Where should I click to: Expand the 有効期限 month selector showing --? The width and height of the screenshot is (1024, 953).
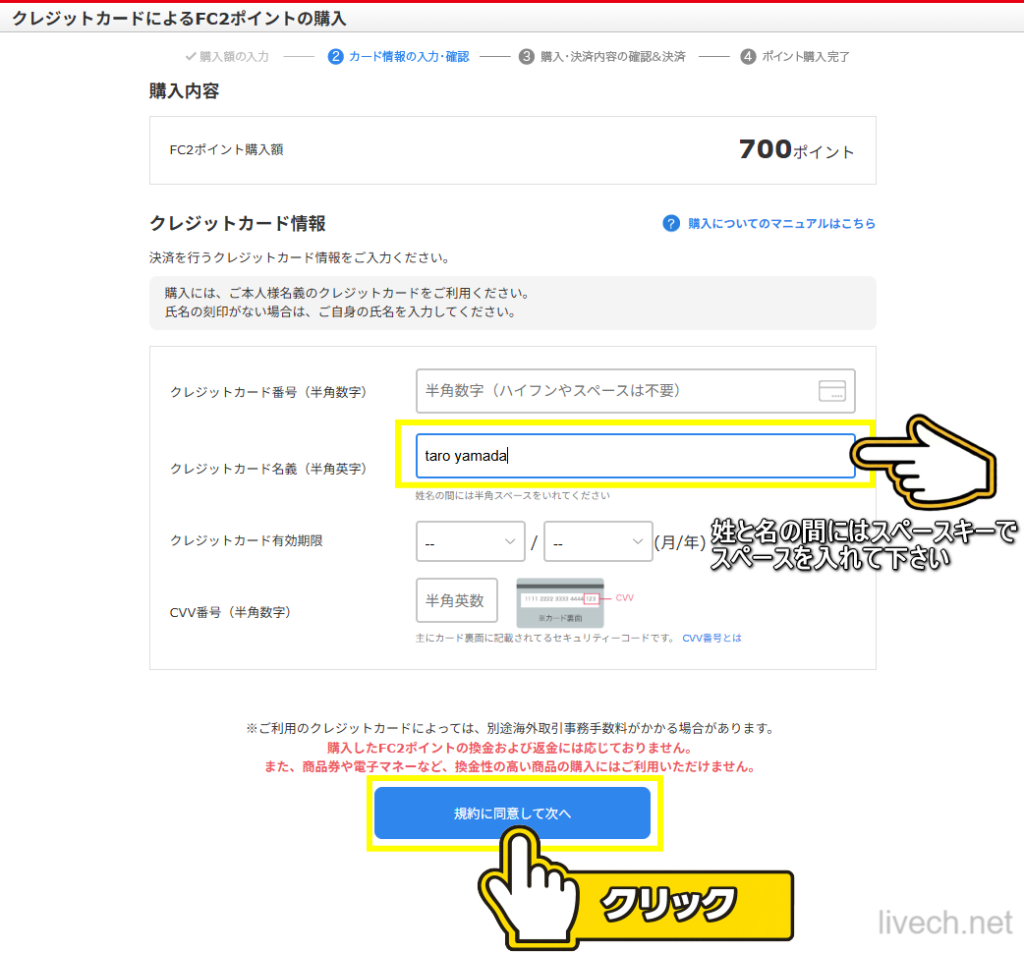click(470, 541)
